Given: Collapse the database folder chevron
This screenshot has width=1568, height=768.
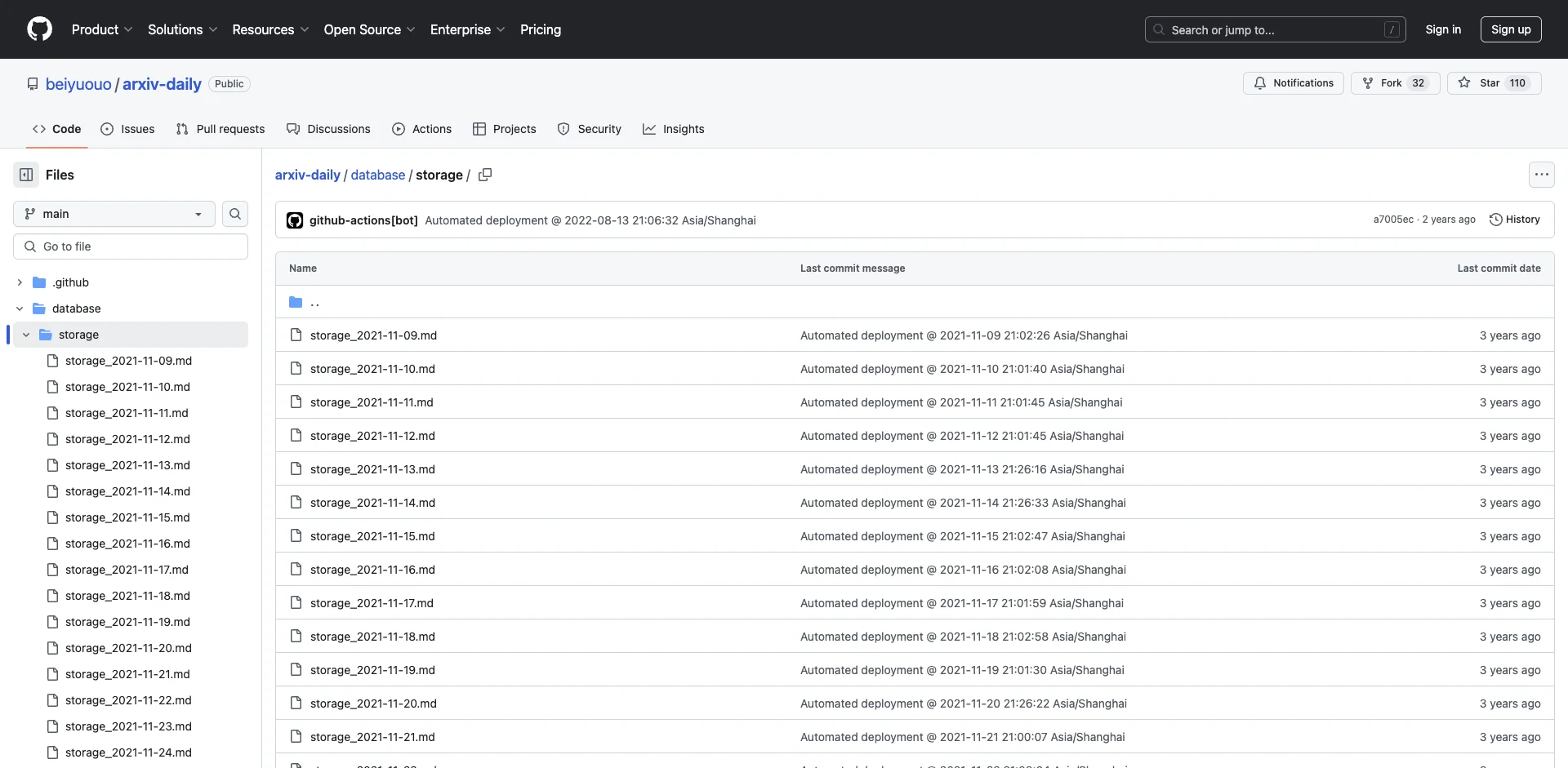Looking at the screenshot, I should tap(20, 309).
